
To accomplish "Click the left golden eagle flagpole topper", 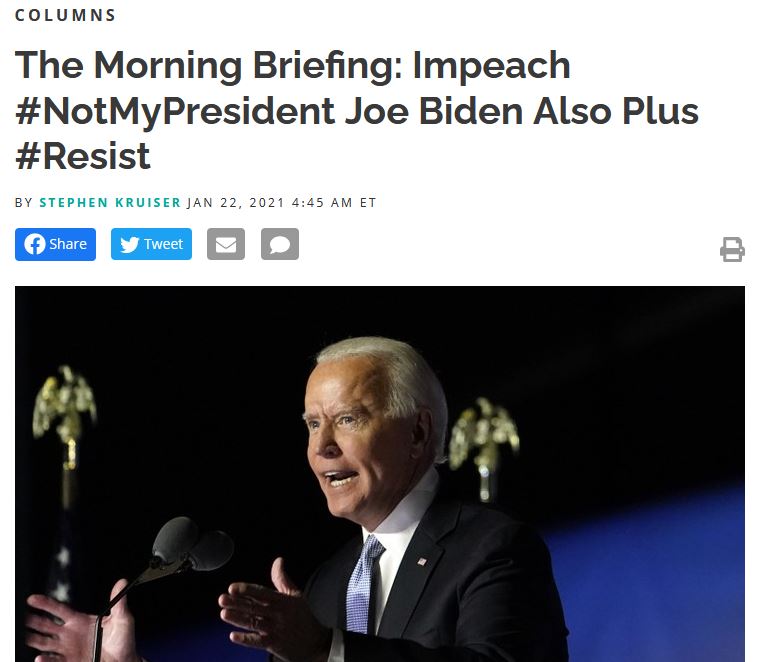I will coord(64,405).
